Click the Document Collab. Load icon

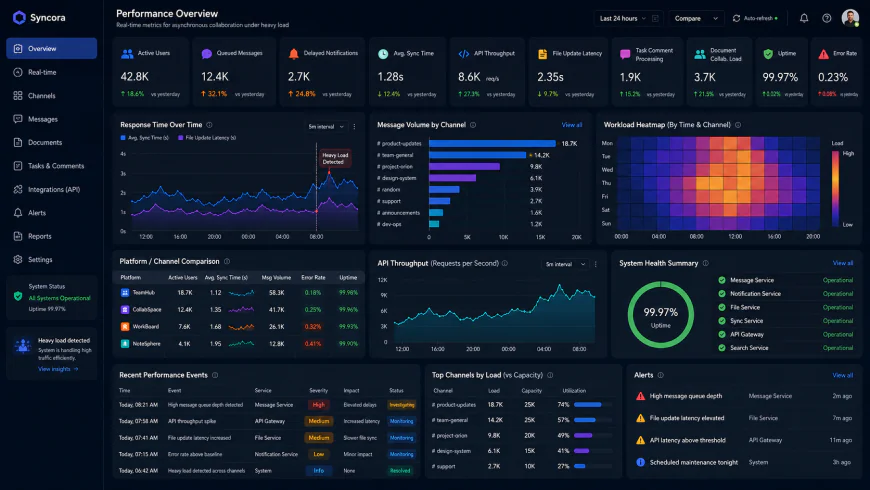coord(700,54)
